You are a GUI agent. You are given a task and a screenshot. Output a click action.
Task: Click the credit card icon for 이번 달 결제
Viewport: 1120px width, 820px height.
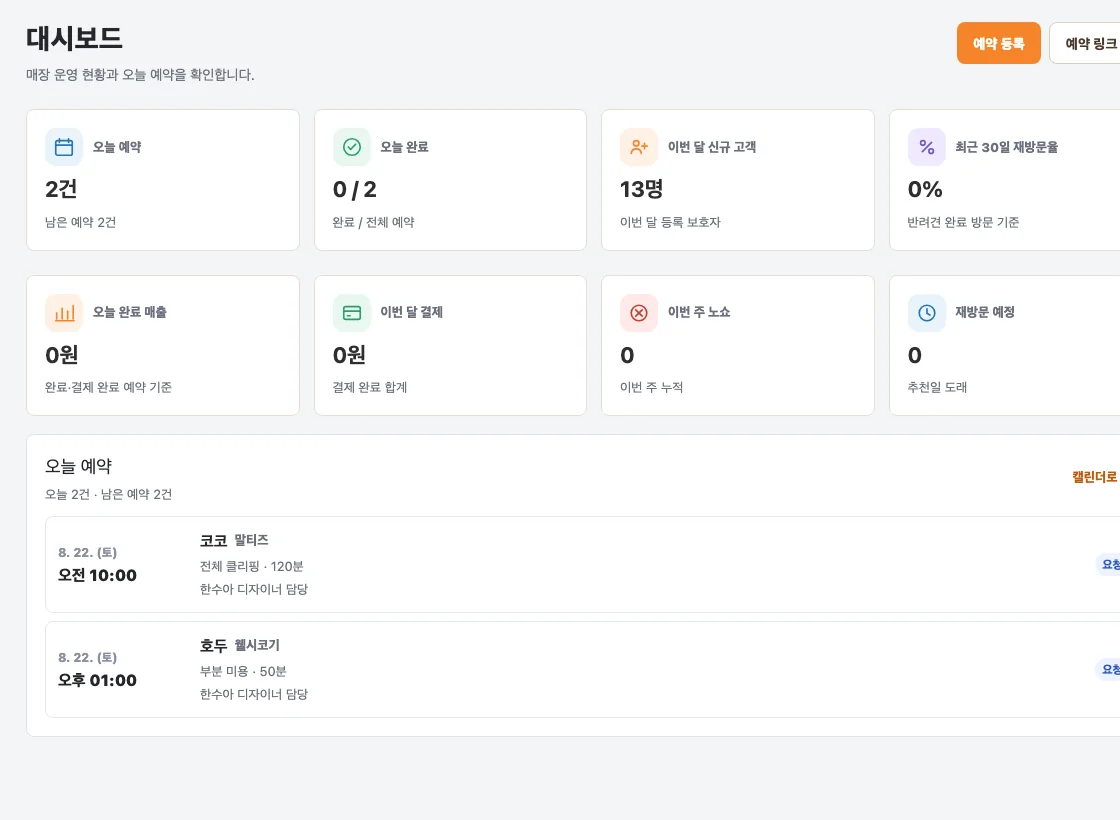tap(351, 313)
